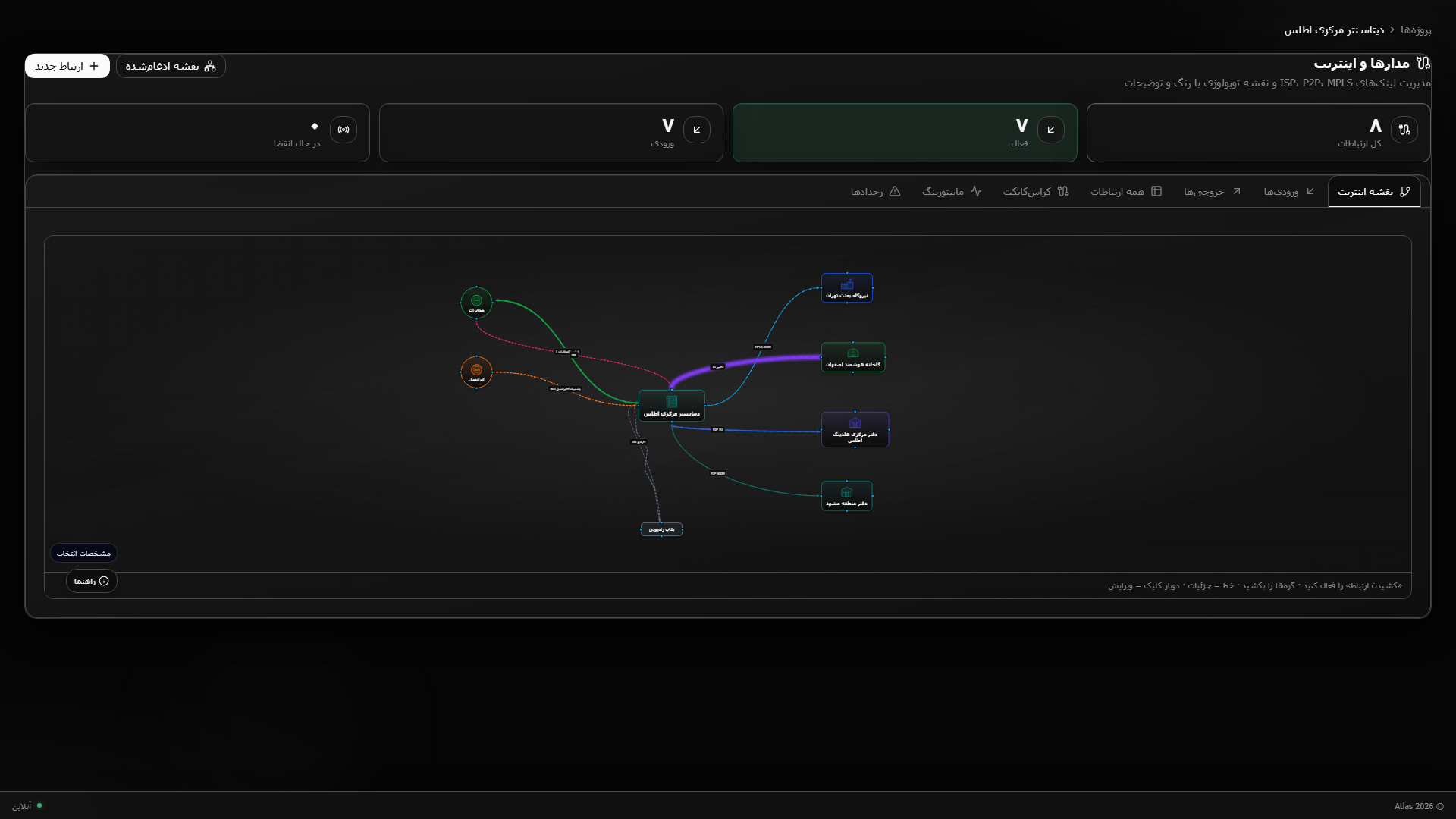Click the MPLS 200M link label

[763, 347]
